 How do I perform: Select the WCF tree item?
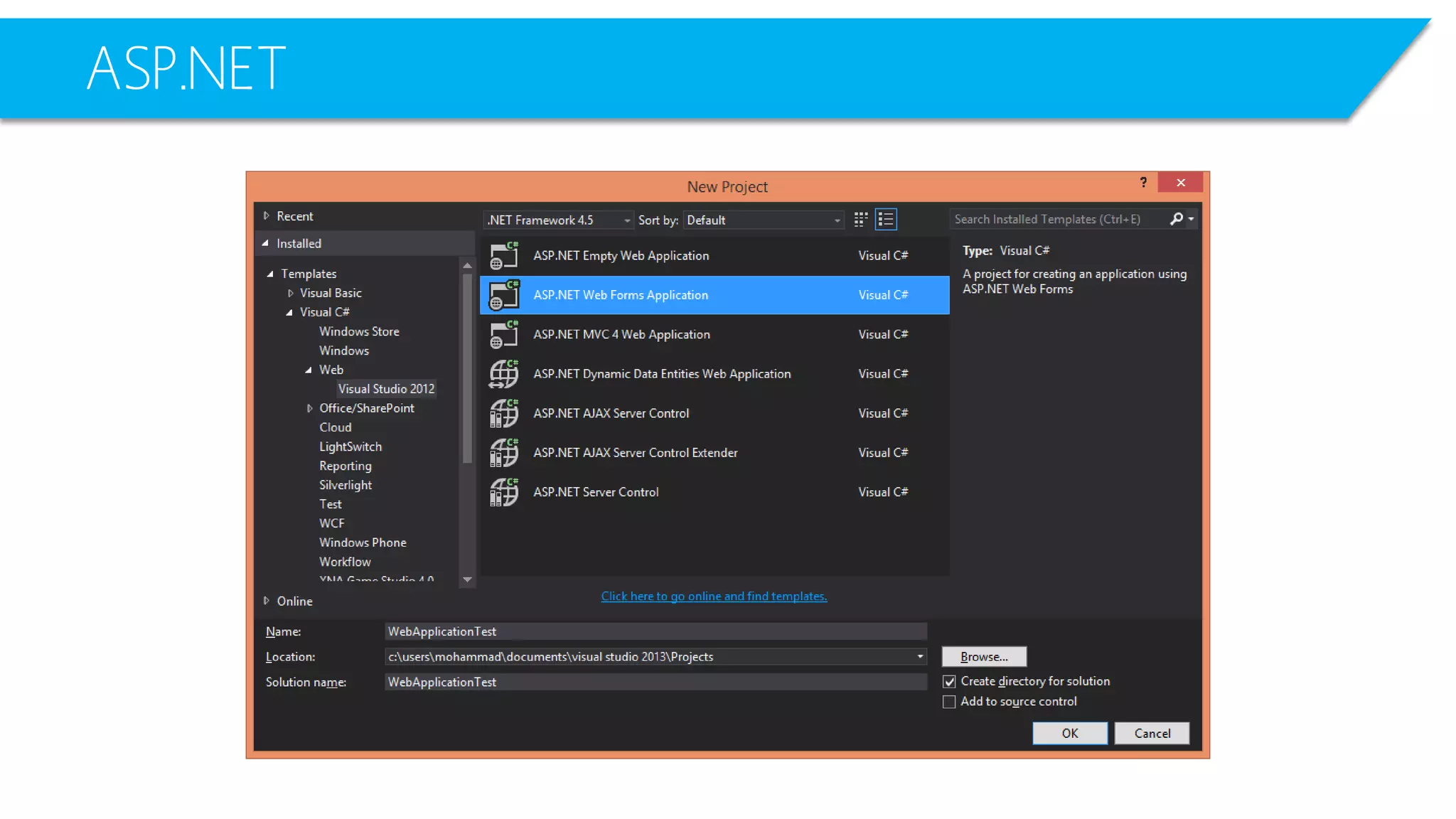(x=331, y=523)
